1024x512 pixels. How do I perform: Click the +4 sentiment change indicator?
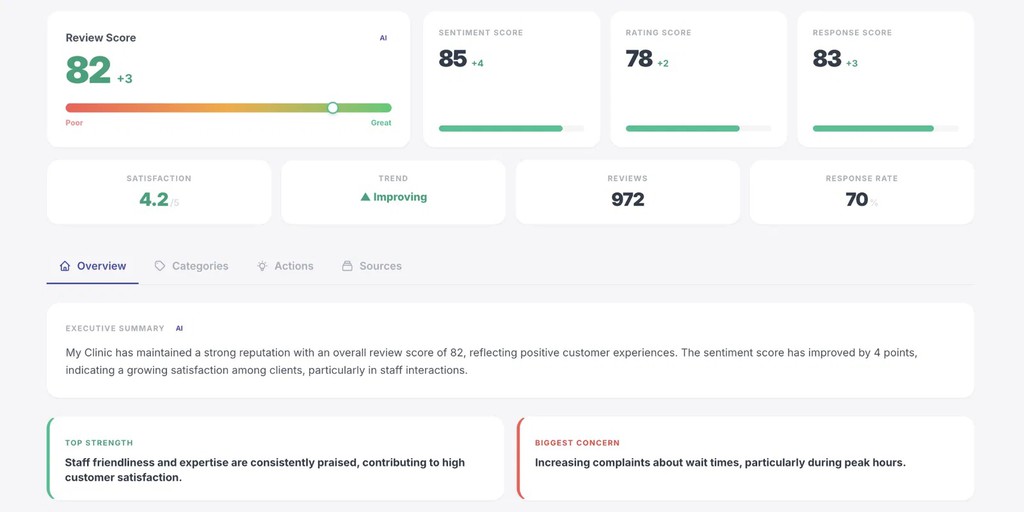[477, 63]
